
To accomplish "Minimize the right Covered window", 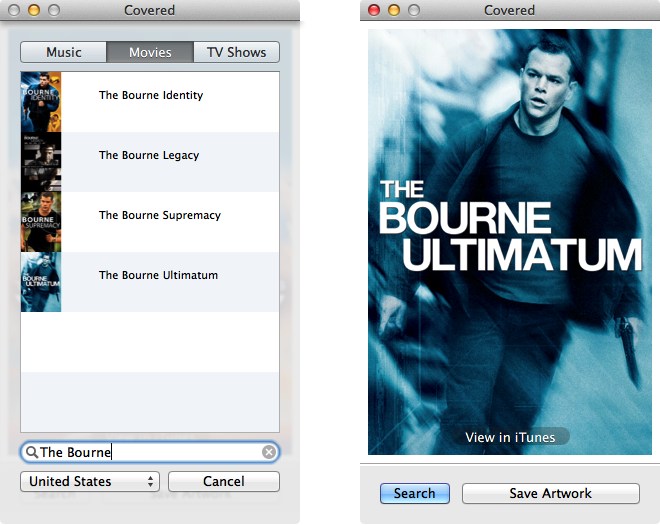I will [394, 10].
